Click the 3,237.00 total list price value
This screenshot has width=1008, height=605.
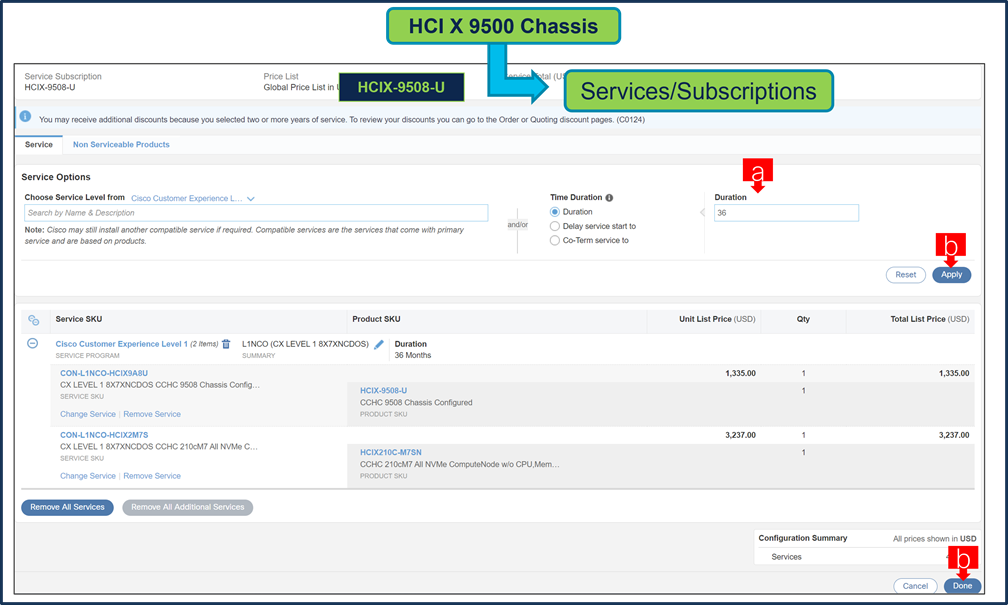click(x=954, y=435)
